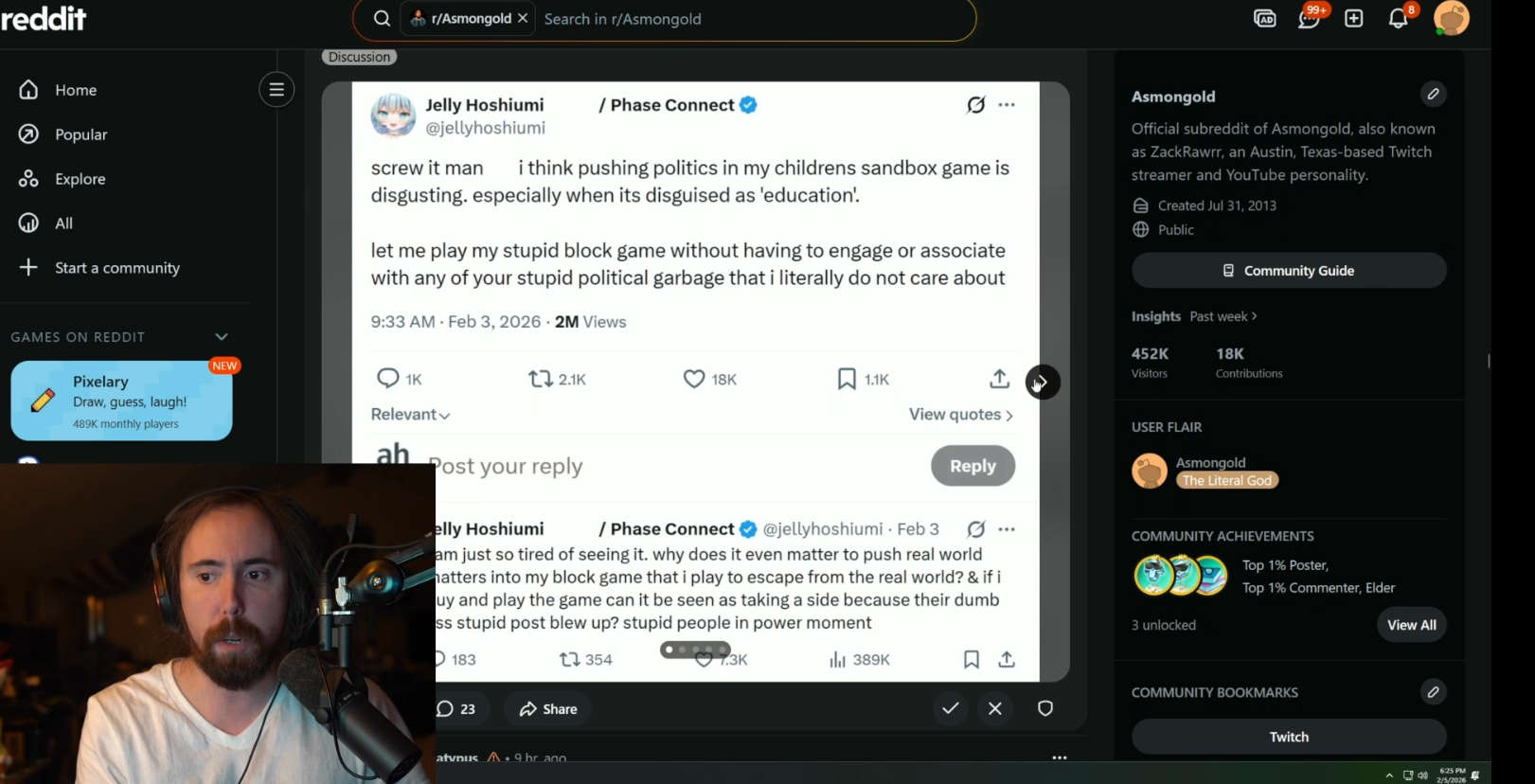Approve the post with checkmark
The width and height of the screenshot is (1535, 784).
[x=951, y=708]
